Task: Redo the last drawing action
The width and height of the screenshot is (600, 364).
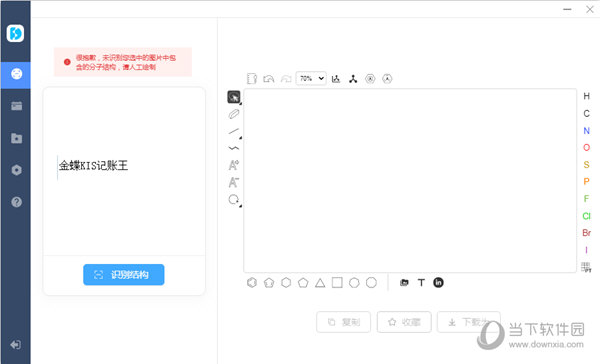Action: pyautogui.click(x=286, y=79)
